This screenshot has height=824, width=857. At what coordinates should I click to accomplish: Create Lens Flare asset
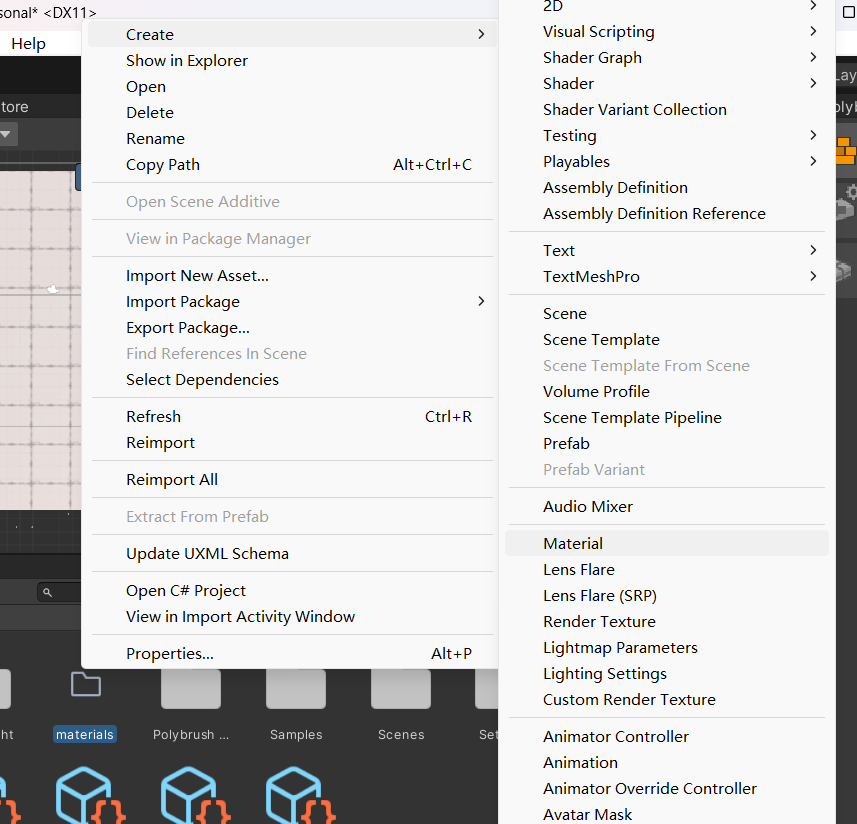tap(667, 569)
